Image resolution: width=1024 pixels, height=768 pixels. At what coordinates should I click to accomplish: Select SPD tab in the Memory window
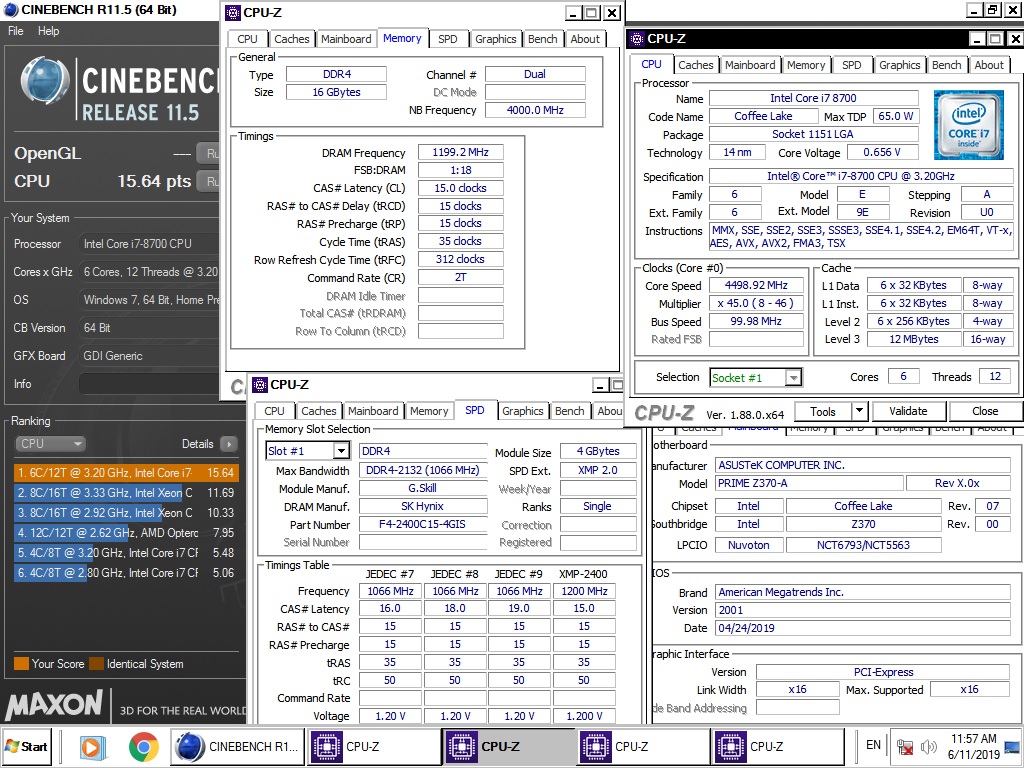448,39
